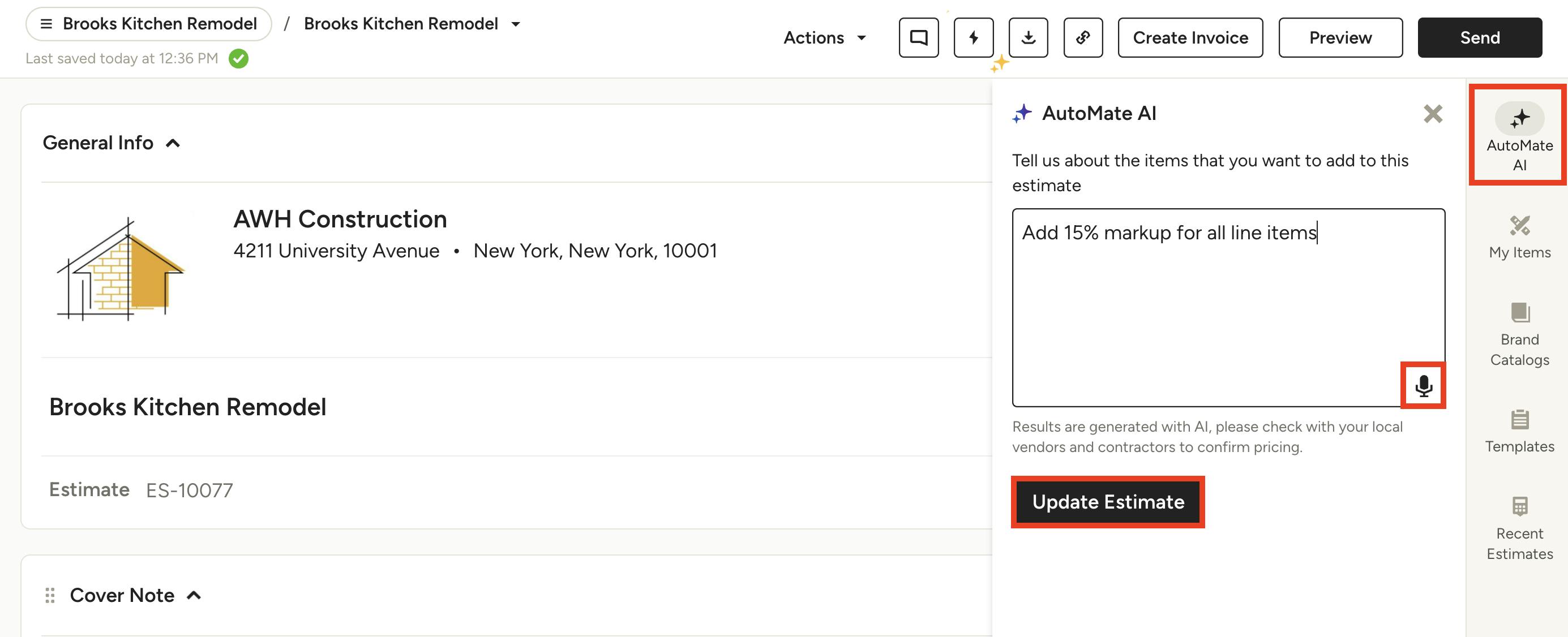
Task: Click the estimate number ES-10077
Action: (189, 490)
